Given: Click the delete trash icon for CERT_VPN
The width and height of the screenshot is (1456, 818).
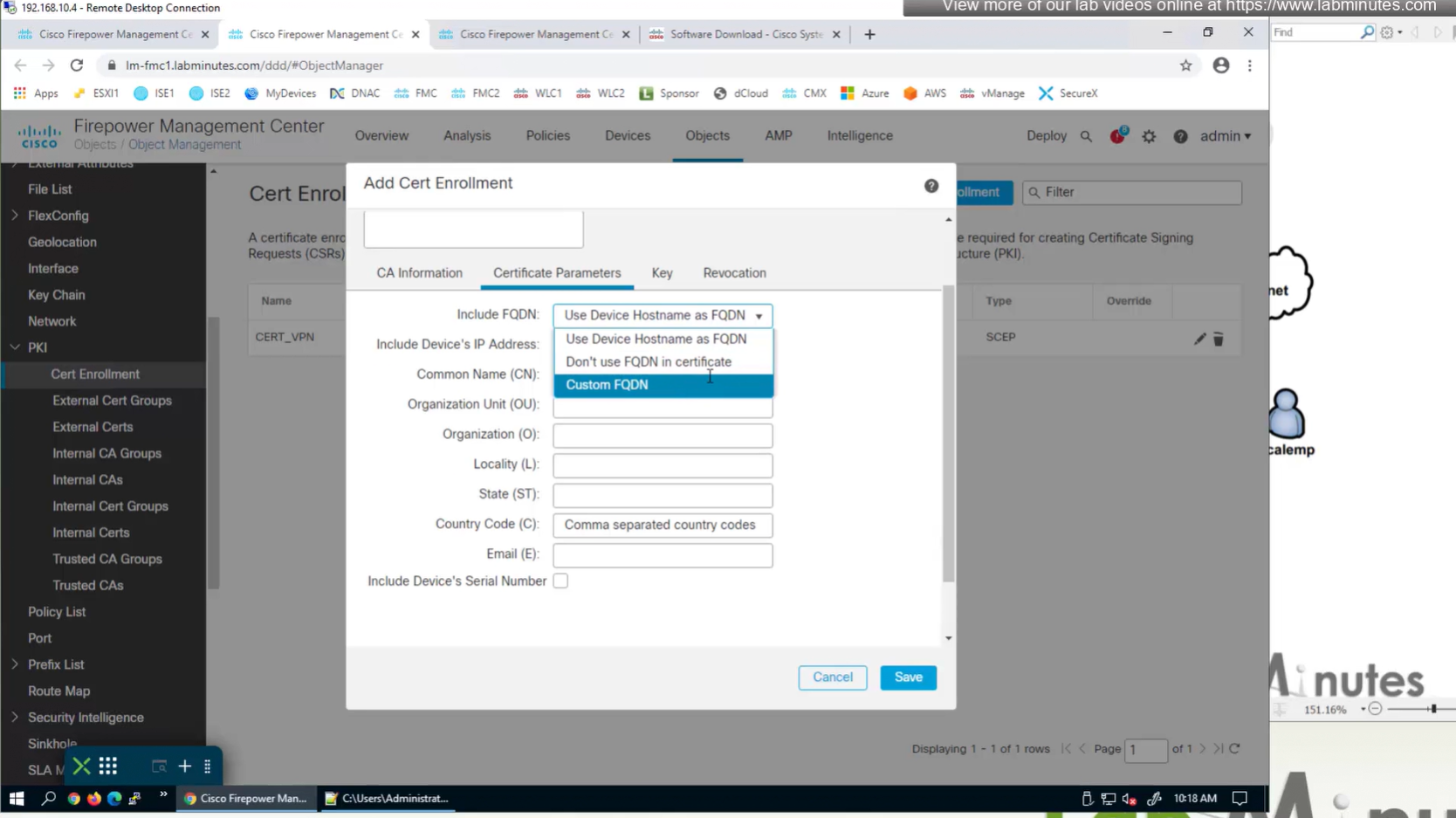Looking at the screenshot, I should click(1219, 339).
